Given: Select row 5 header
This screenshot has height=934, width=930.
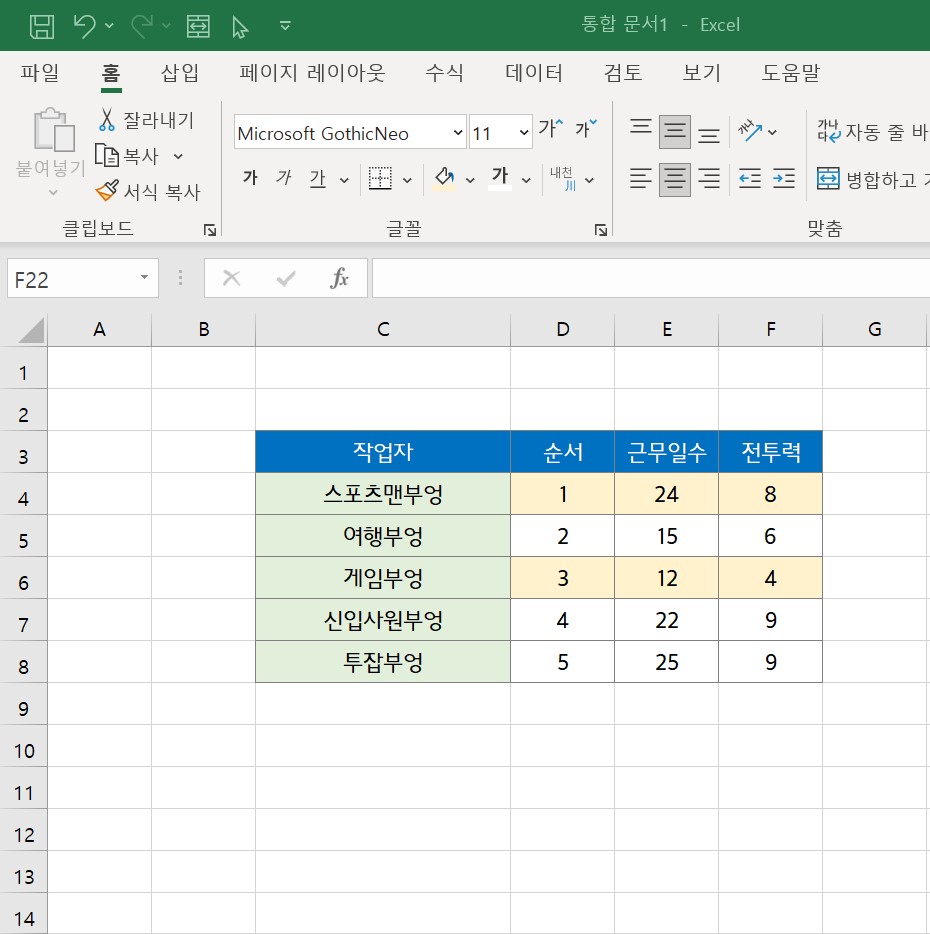Looking at the screenshot, I should point(23,536).
